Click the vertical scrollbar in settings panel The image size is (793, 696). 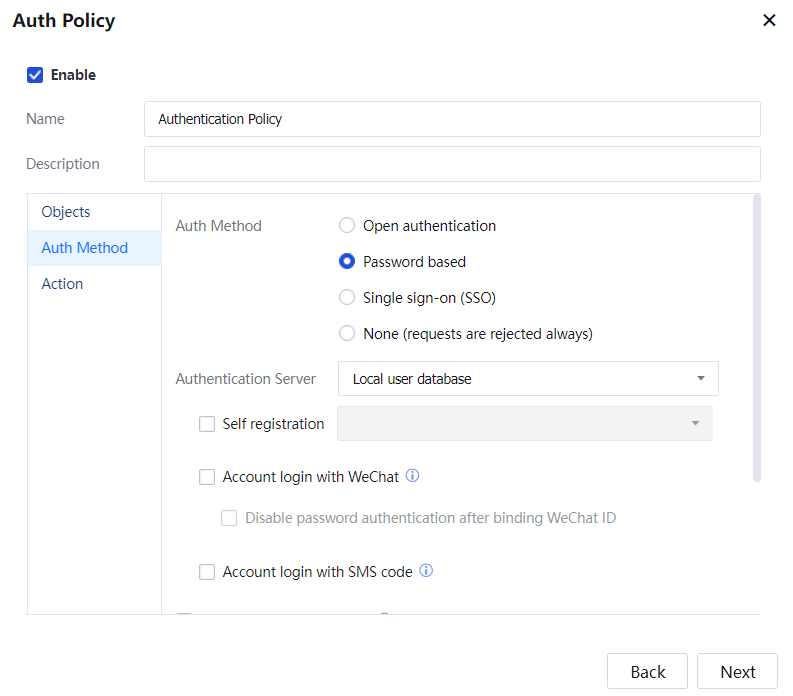click(x=756, y=340)
